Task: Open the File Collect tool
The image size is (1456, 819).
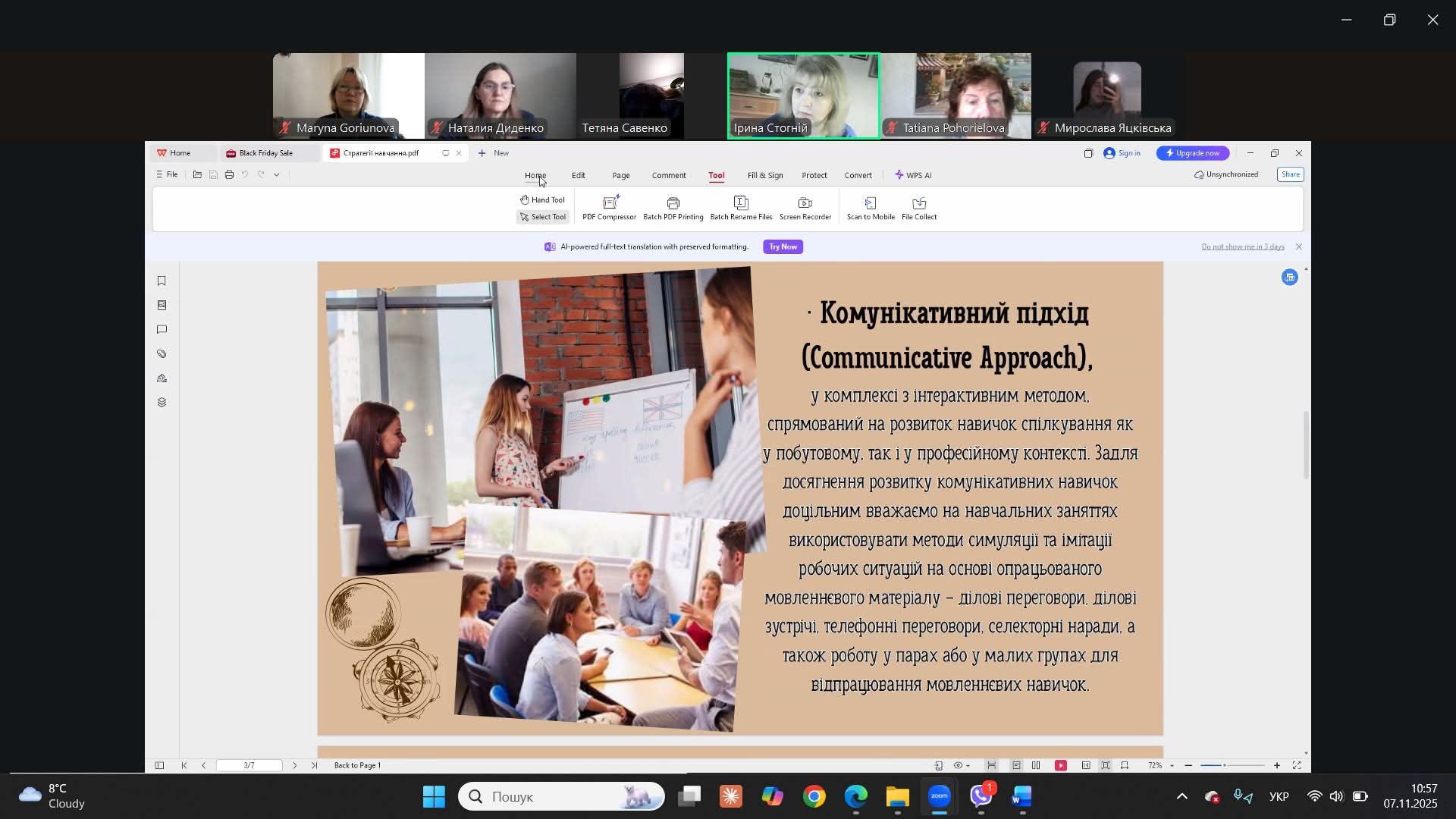Action: click(918, 207)
